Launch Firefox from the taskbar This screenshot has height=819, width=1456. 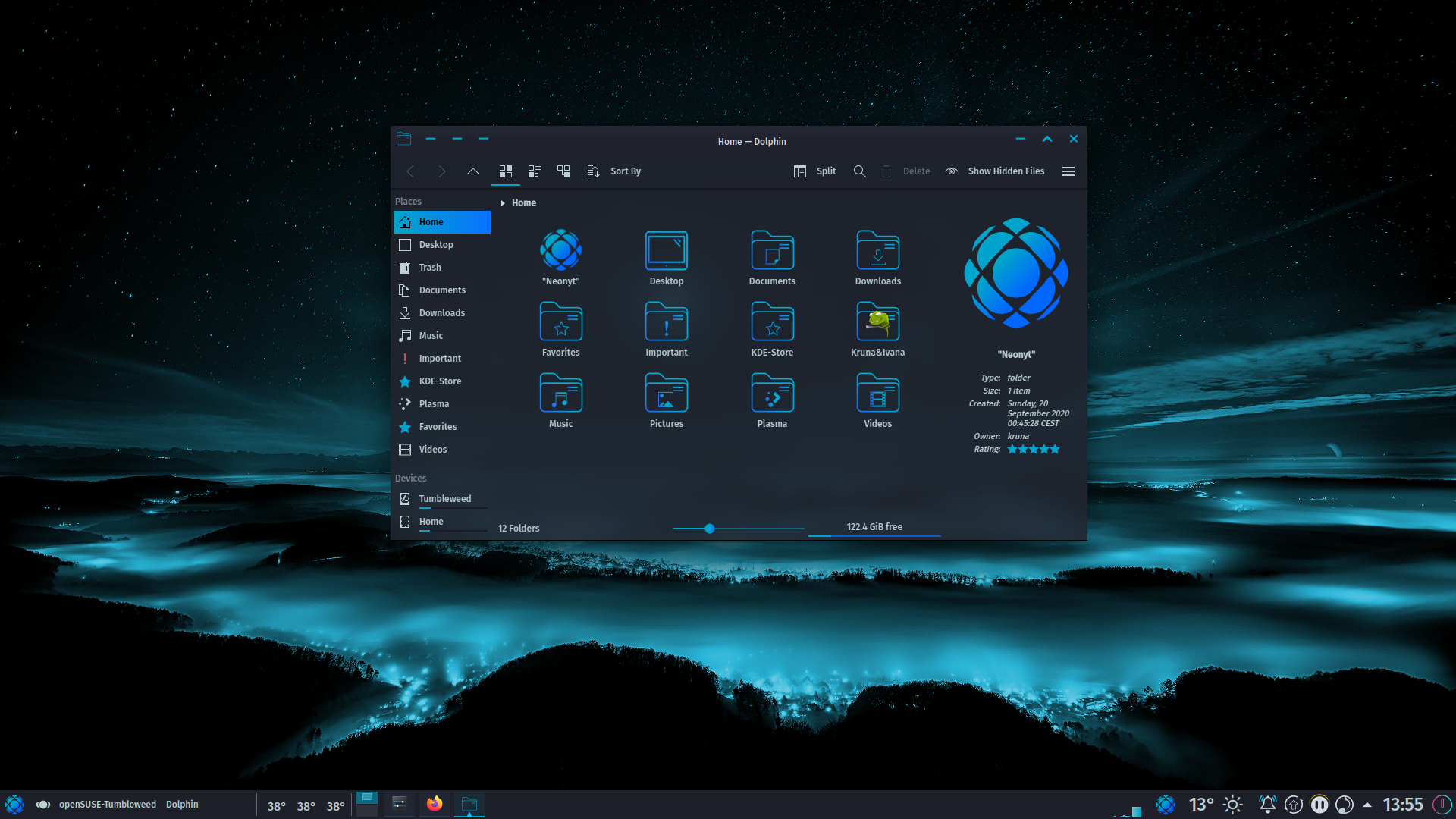pyautogui.click(x=435, y=804)
